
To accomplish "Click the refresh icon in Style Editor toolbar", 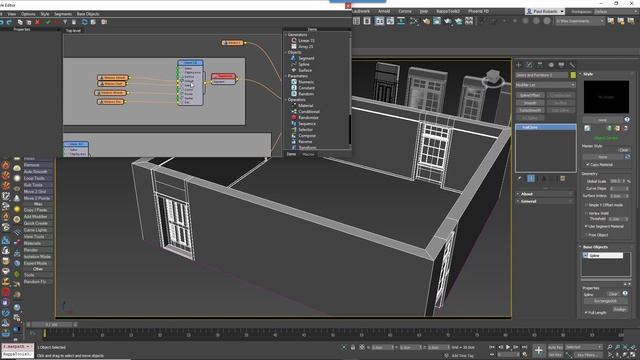I will tap(84, 22).
